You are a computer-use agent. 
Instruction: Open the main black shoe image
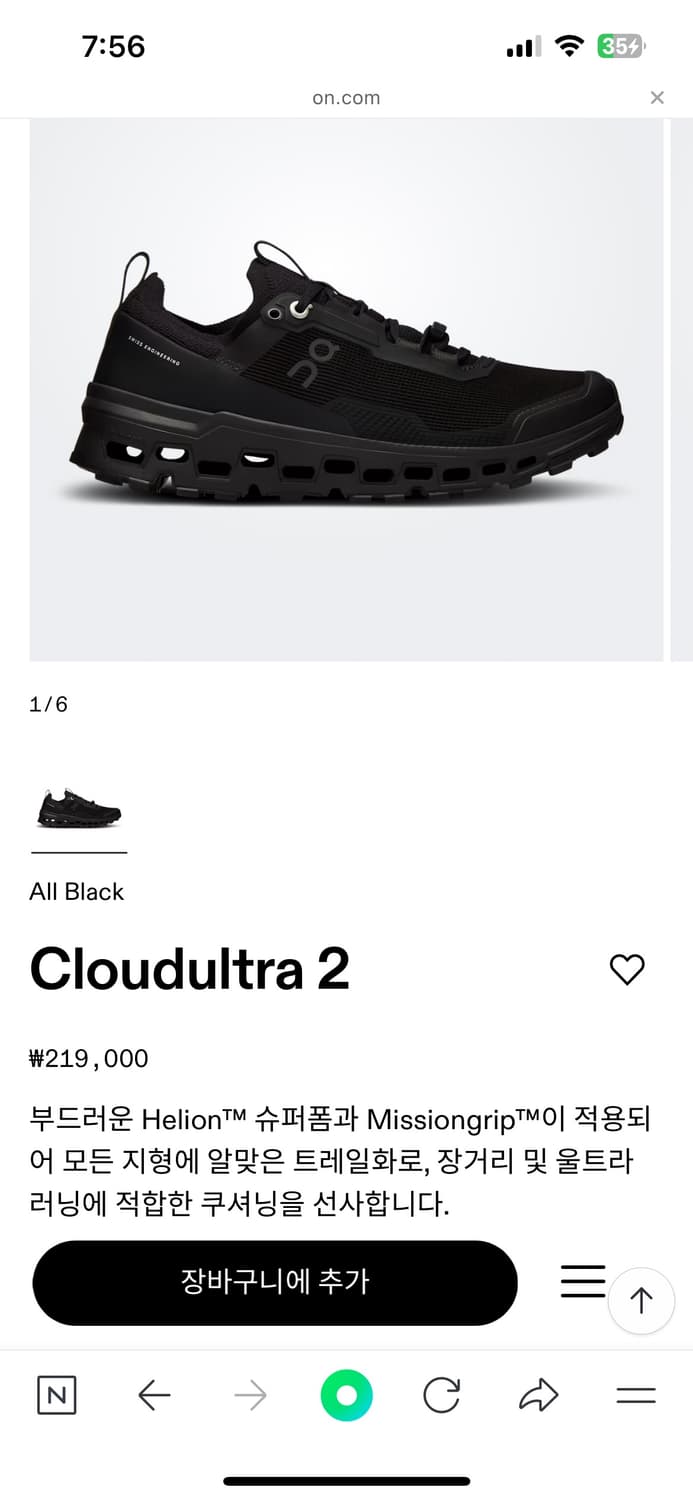tap(346, 390)
